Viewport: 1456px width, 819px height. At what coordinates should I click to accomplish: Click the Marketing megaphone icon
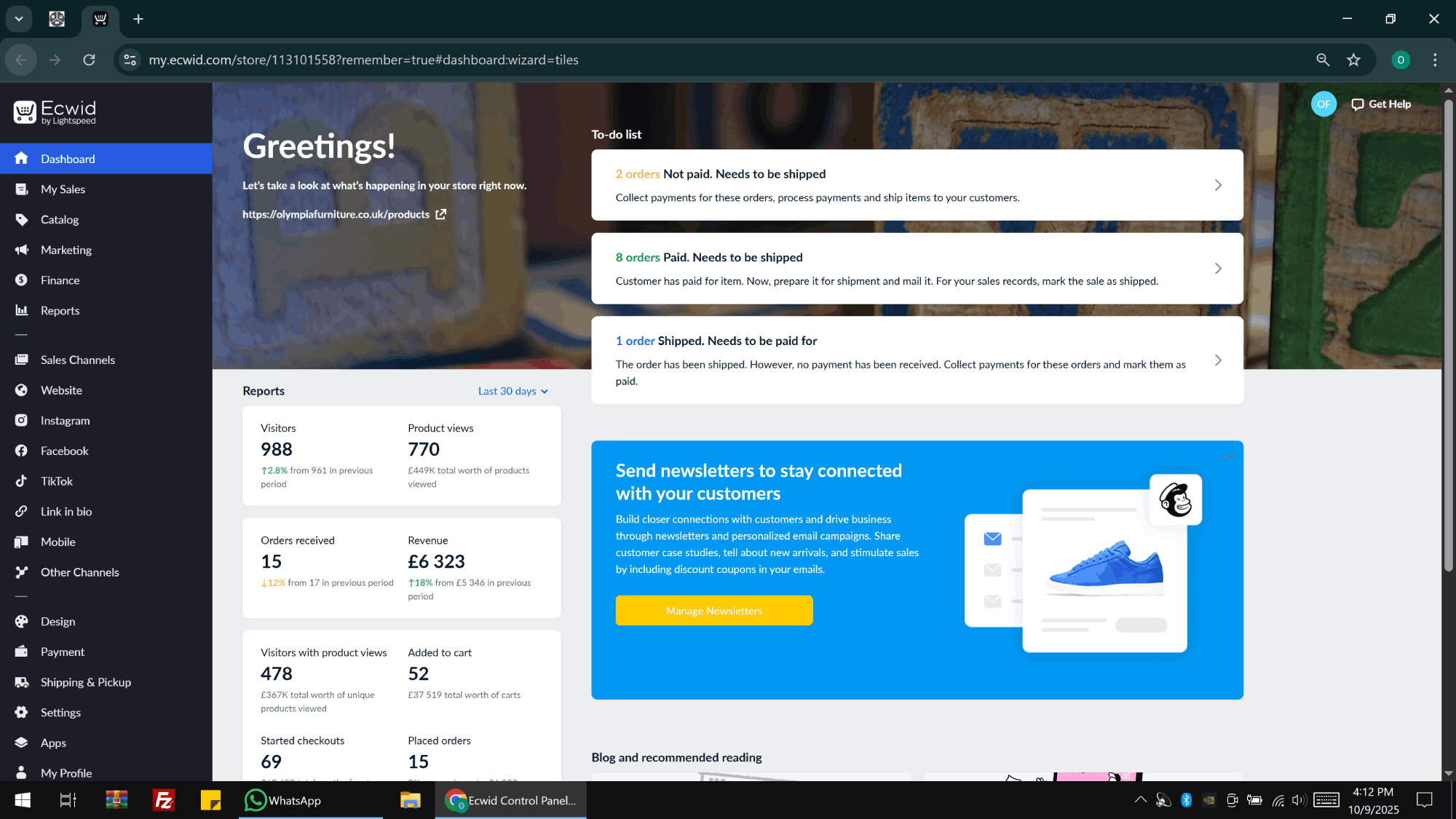22,250
